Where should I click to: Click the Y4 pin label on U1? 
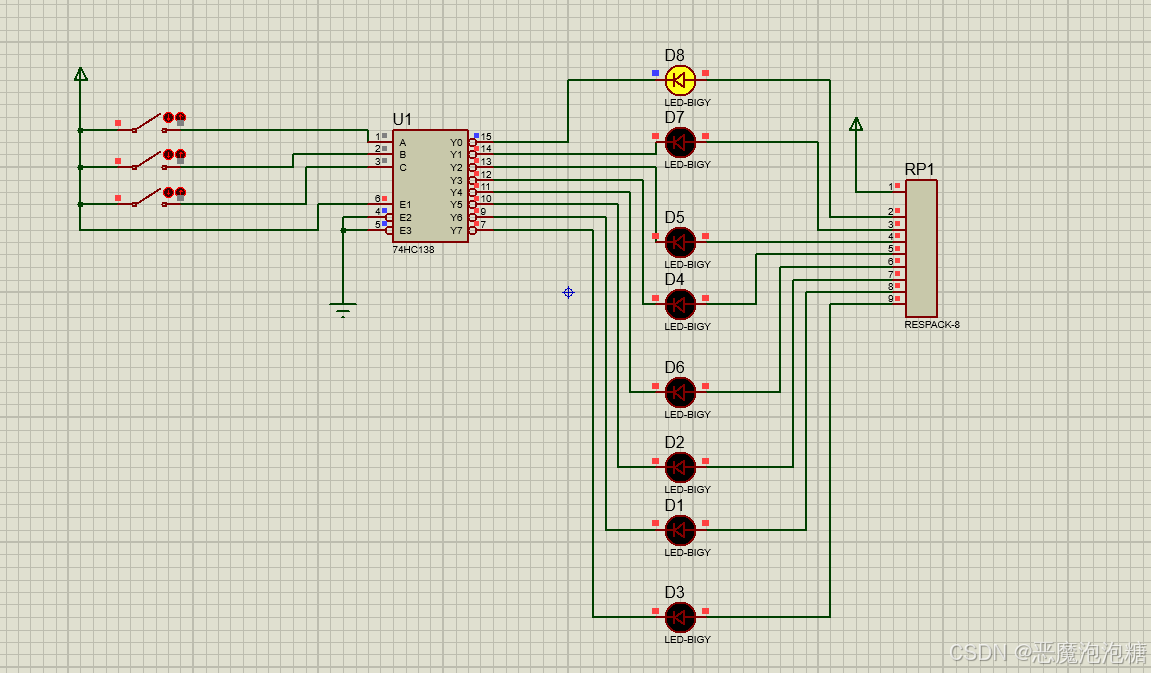[456, 192]
